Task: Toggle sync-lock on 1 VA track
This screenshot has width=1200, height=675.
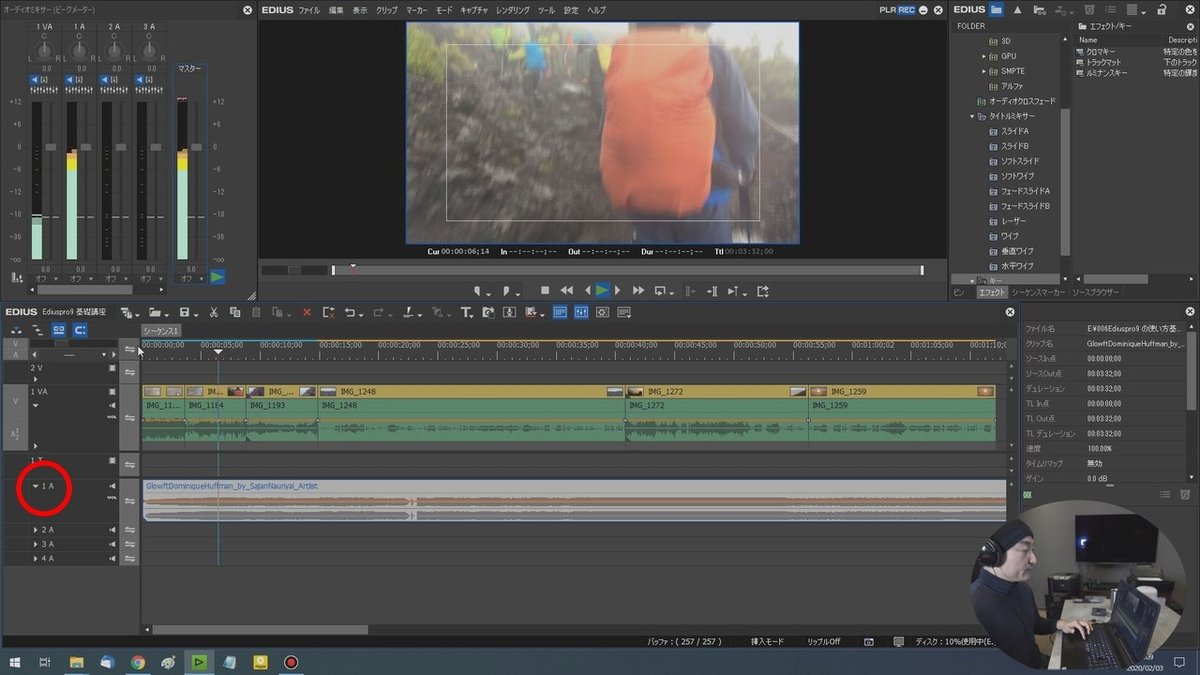Action: pyautogui.click(x=129, y=417)
